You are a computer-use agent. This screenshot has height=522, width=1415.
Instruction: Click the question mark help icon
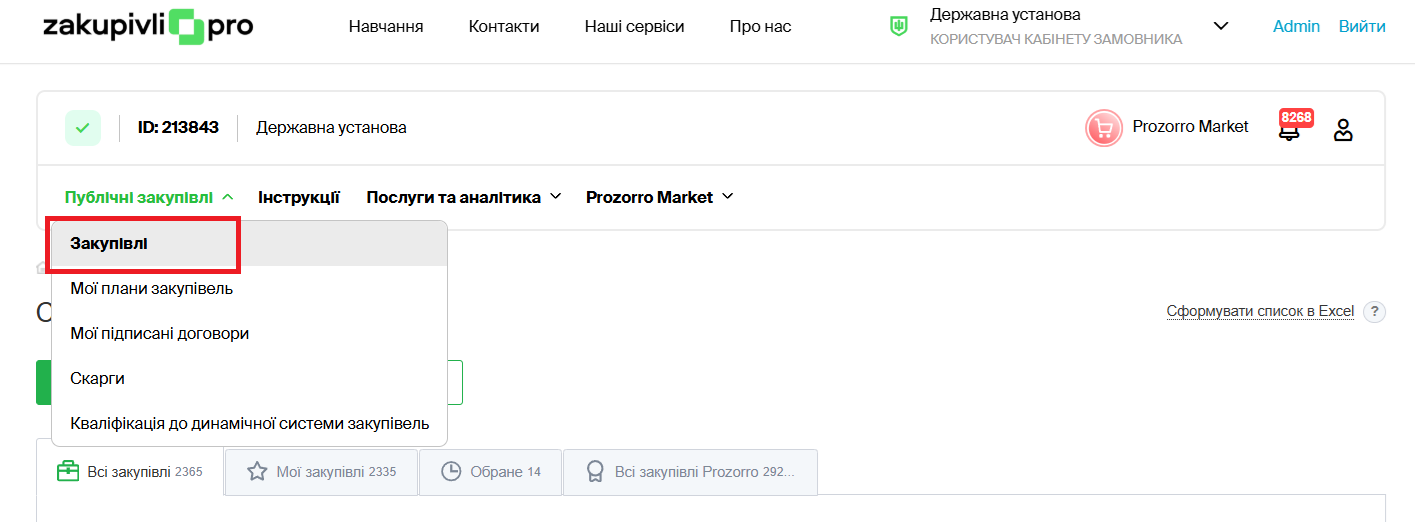click(x=1375, y=312)
